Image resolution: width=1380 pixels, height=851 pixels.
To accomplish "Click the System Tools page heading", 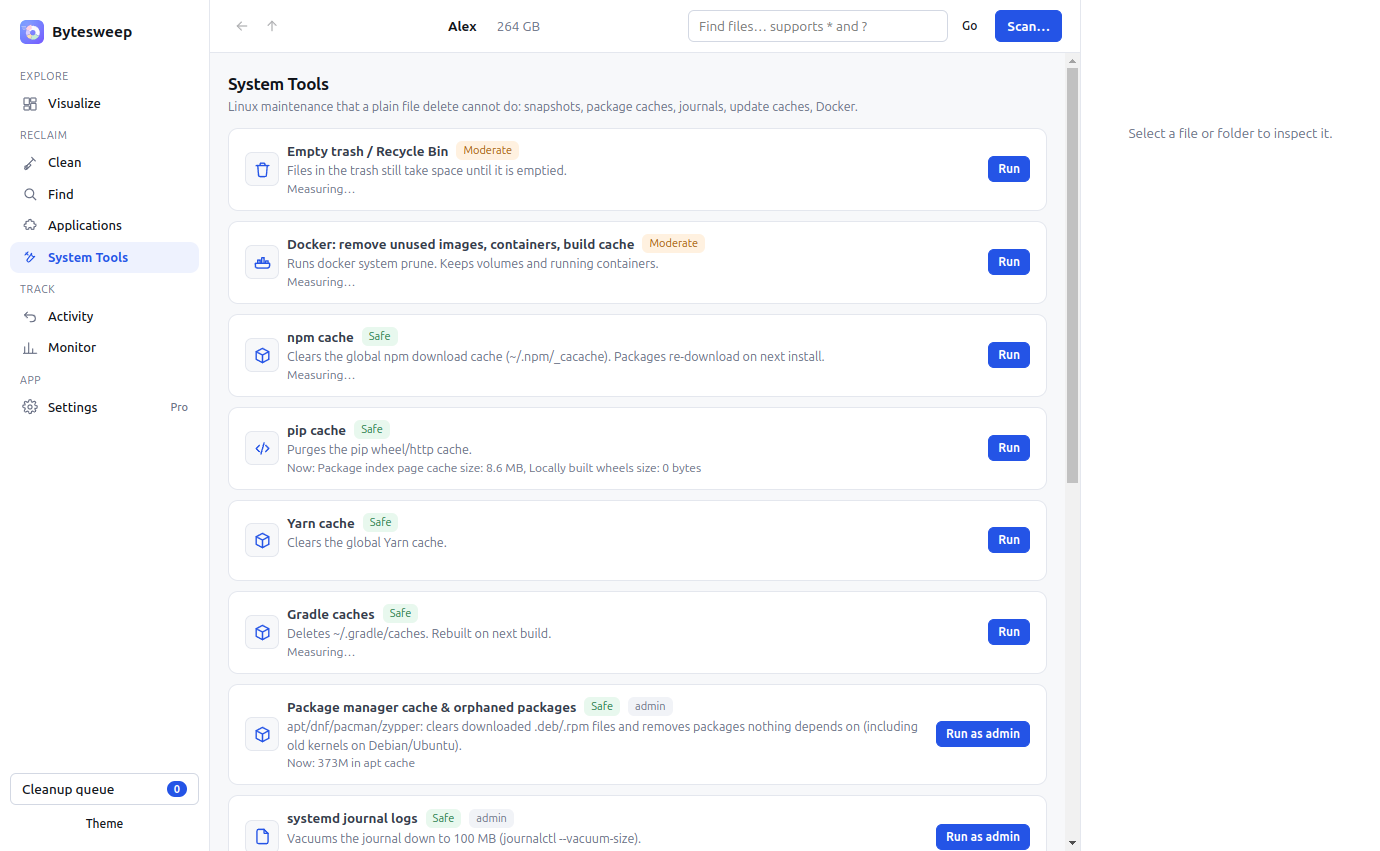I will [x=279, y=85].
